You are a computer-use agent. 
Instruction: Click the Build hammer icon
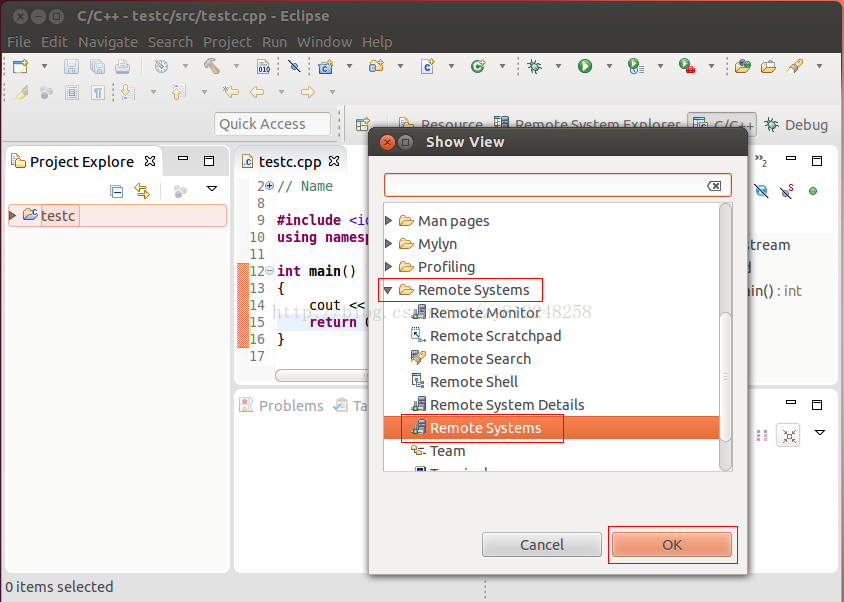211,66
